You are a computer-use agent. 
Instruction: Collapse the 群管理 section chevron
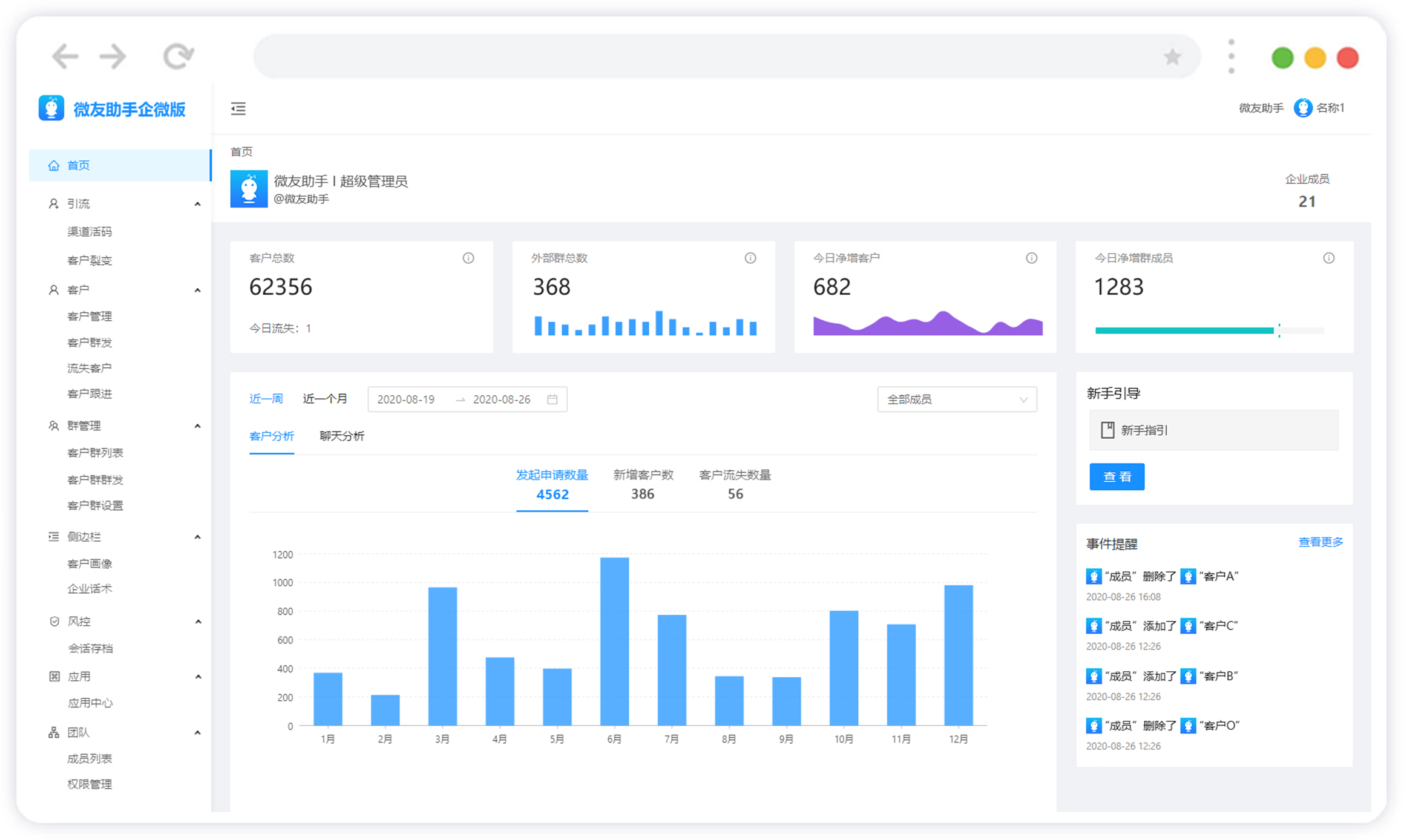(x=197, y=426)
